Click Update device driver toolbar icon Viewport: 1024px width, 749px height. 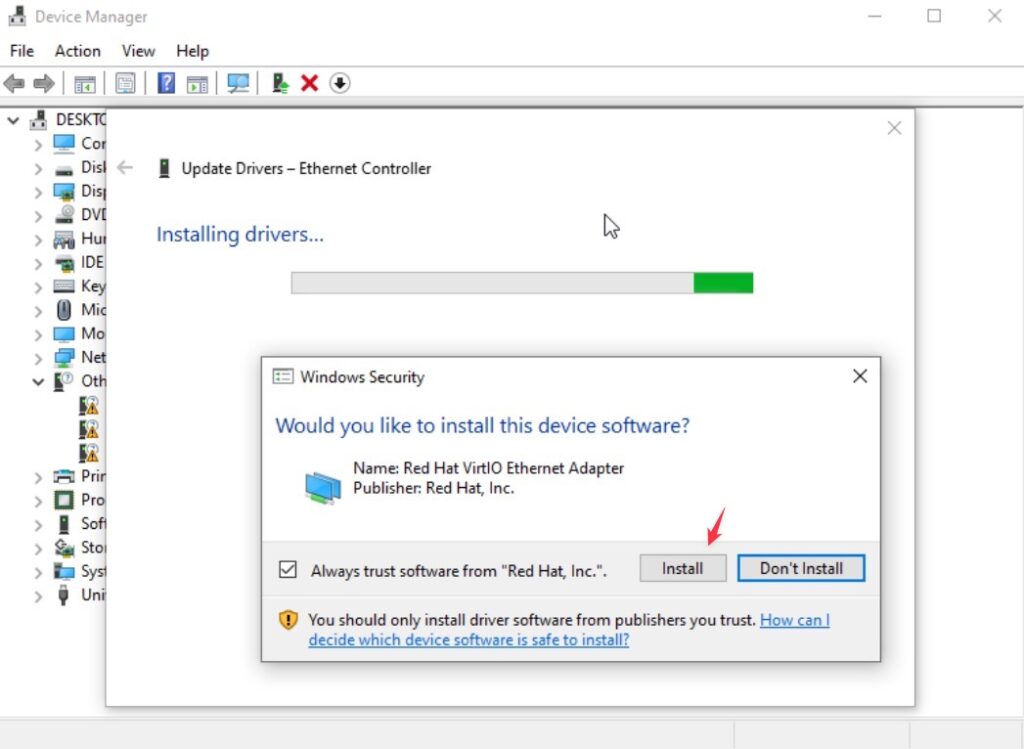click(x=280, y=83)
